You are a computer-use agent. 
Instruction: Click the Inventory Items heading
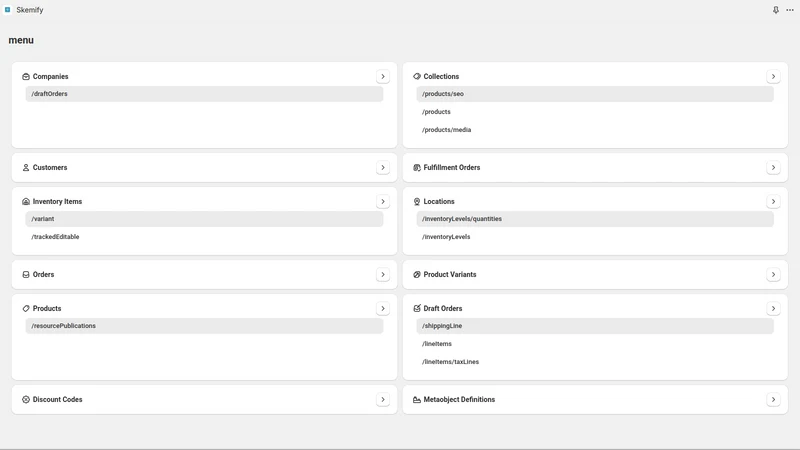(57, 202)
